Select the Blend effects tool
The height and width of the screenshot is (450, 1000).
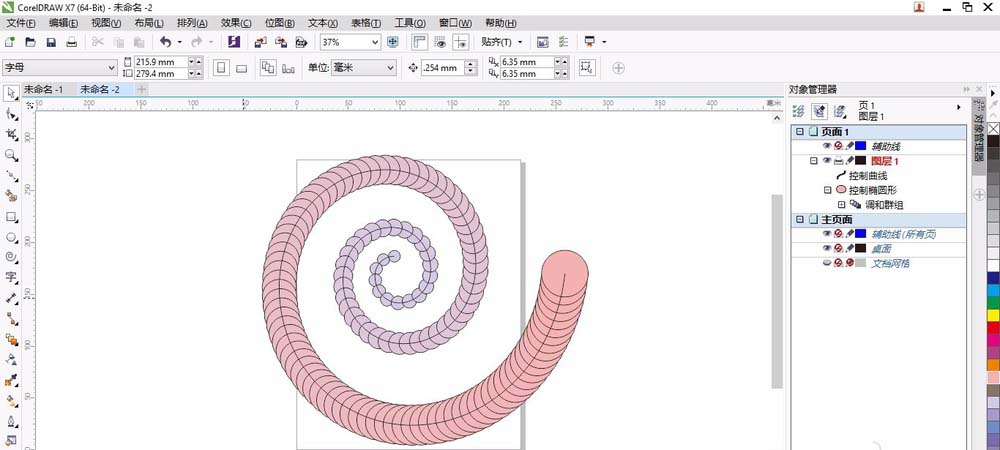[x=11, y=338]
